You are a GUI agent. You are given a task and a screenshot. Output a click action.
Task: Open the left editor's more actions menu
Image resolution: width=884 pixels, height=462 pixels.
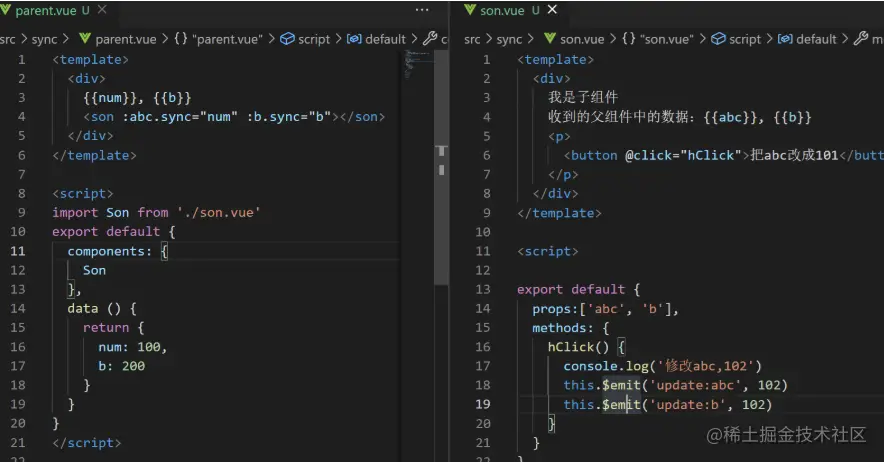point(422,10)
